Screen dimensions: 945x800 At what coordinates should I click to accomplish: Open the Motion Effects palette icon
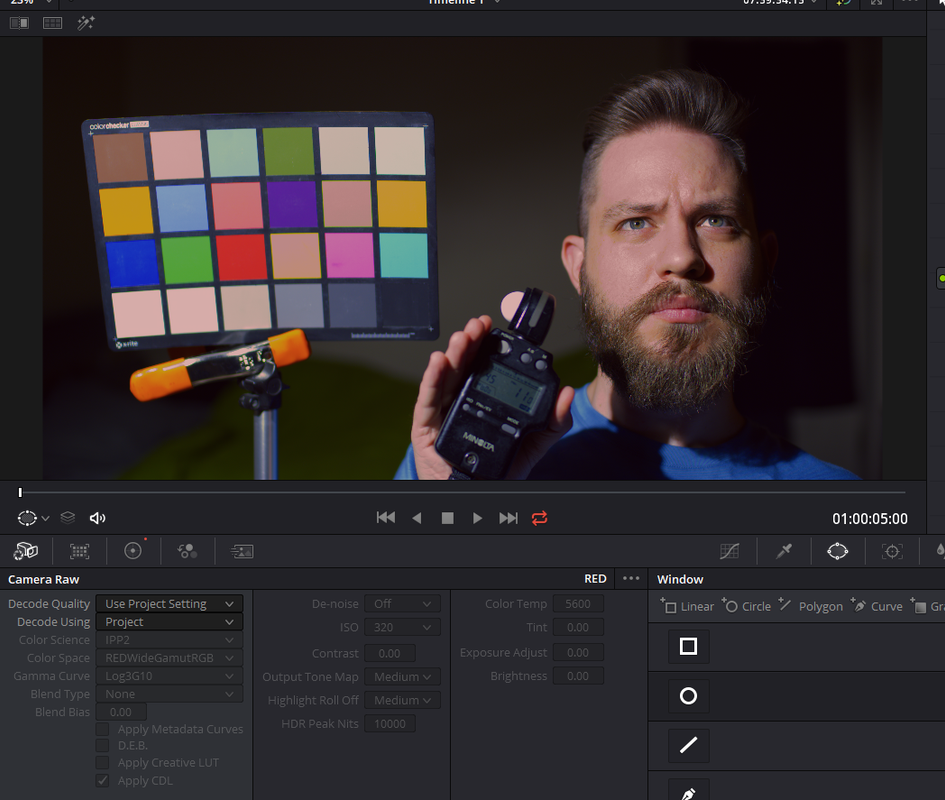[x=242, y=551]
